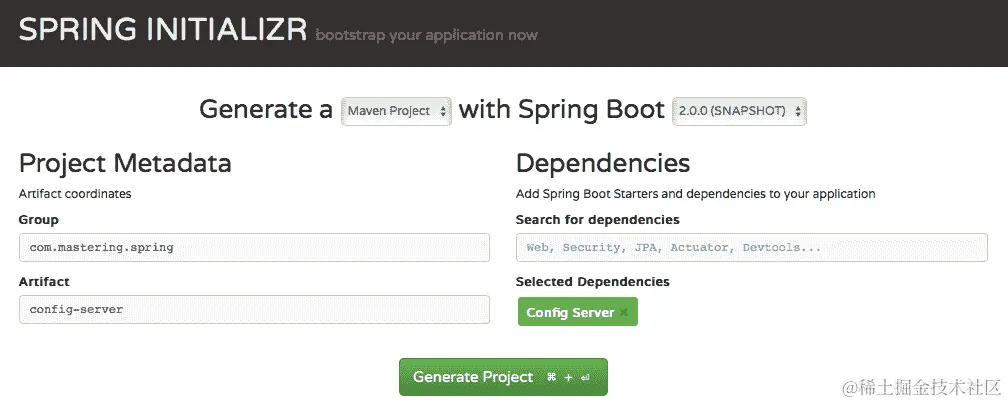This screenshot has width=1008, height=404.
Task: Click the Artifact coordinates description text
Action: point(75,194)
